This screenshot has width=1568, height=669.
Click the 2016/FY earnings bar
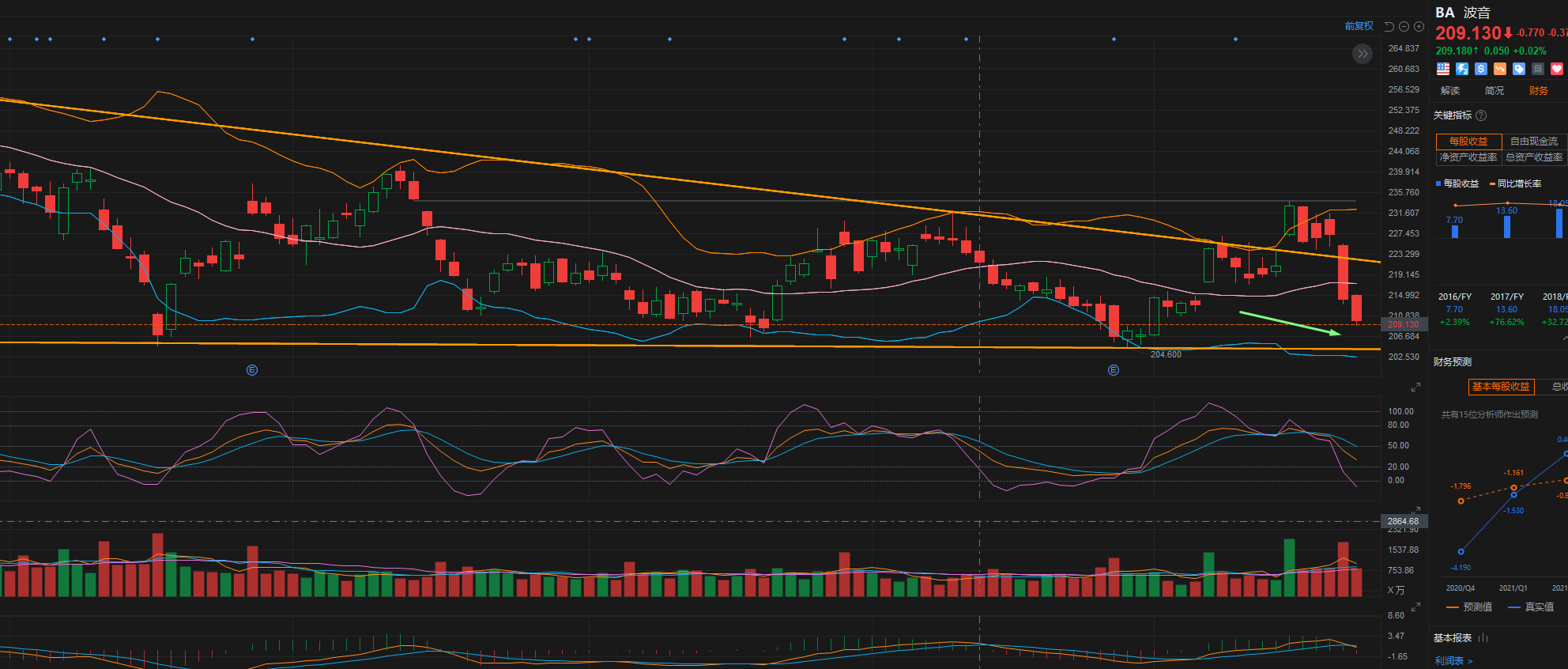point(1454,232)
